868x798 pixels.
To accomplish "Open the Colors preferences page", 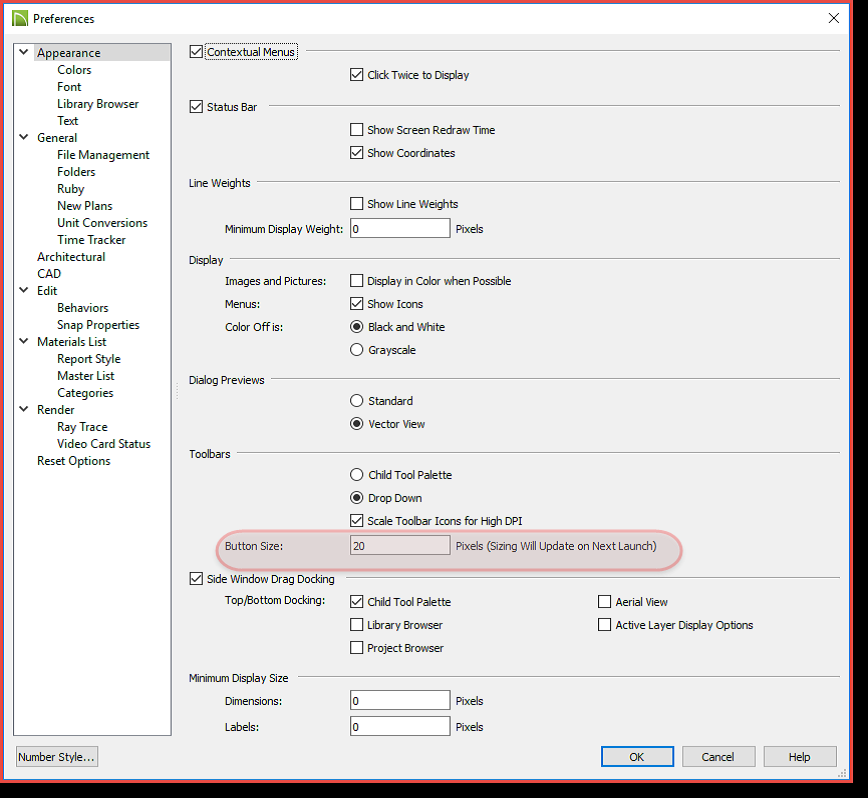I will [x=74, y=70].
